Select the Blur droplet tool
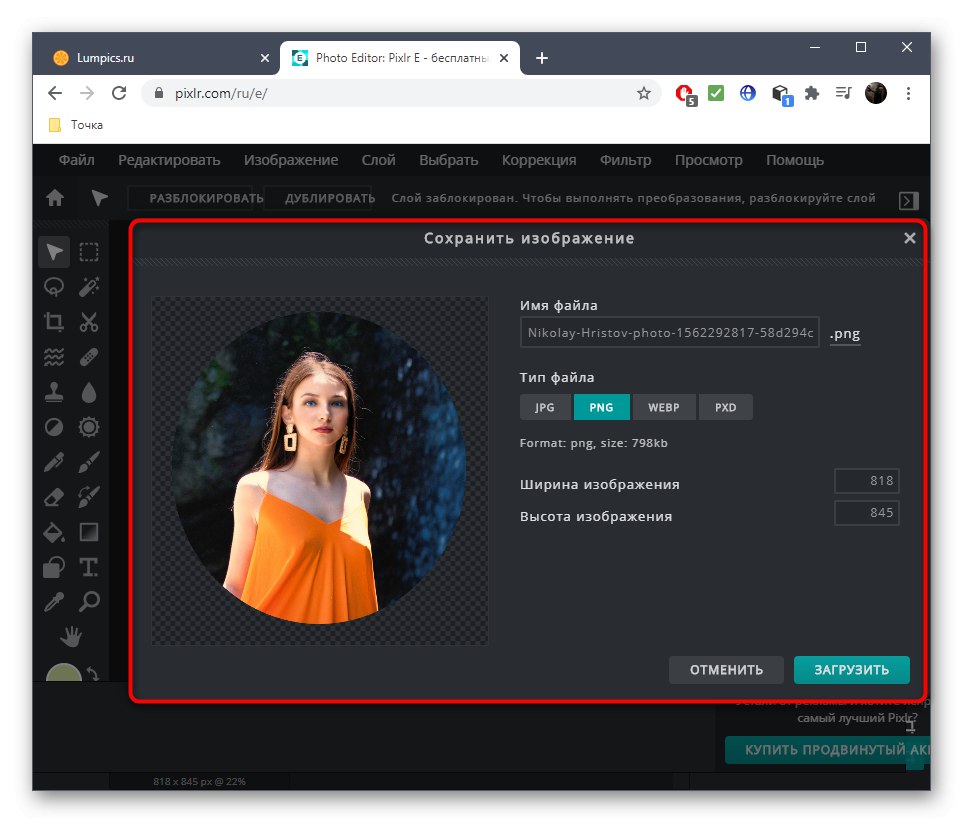The image size is (963, 823). pyautogui.click(x=89, y=392)
